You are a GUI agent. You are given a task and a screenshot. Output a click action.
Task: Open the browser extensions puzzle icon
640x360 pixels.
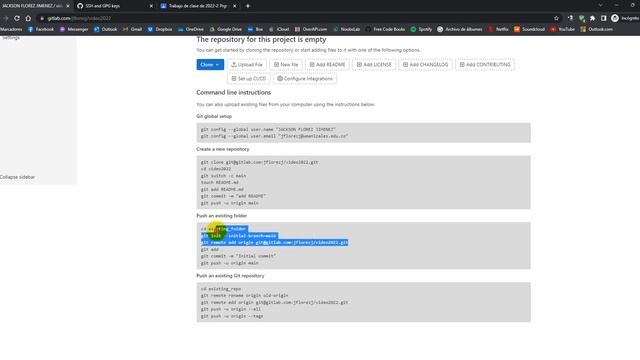(x=593, y=18)
